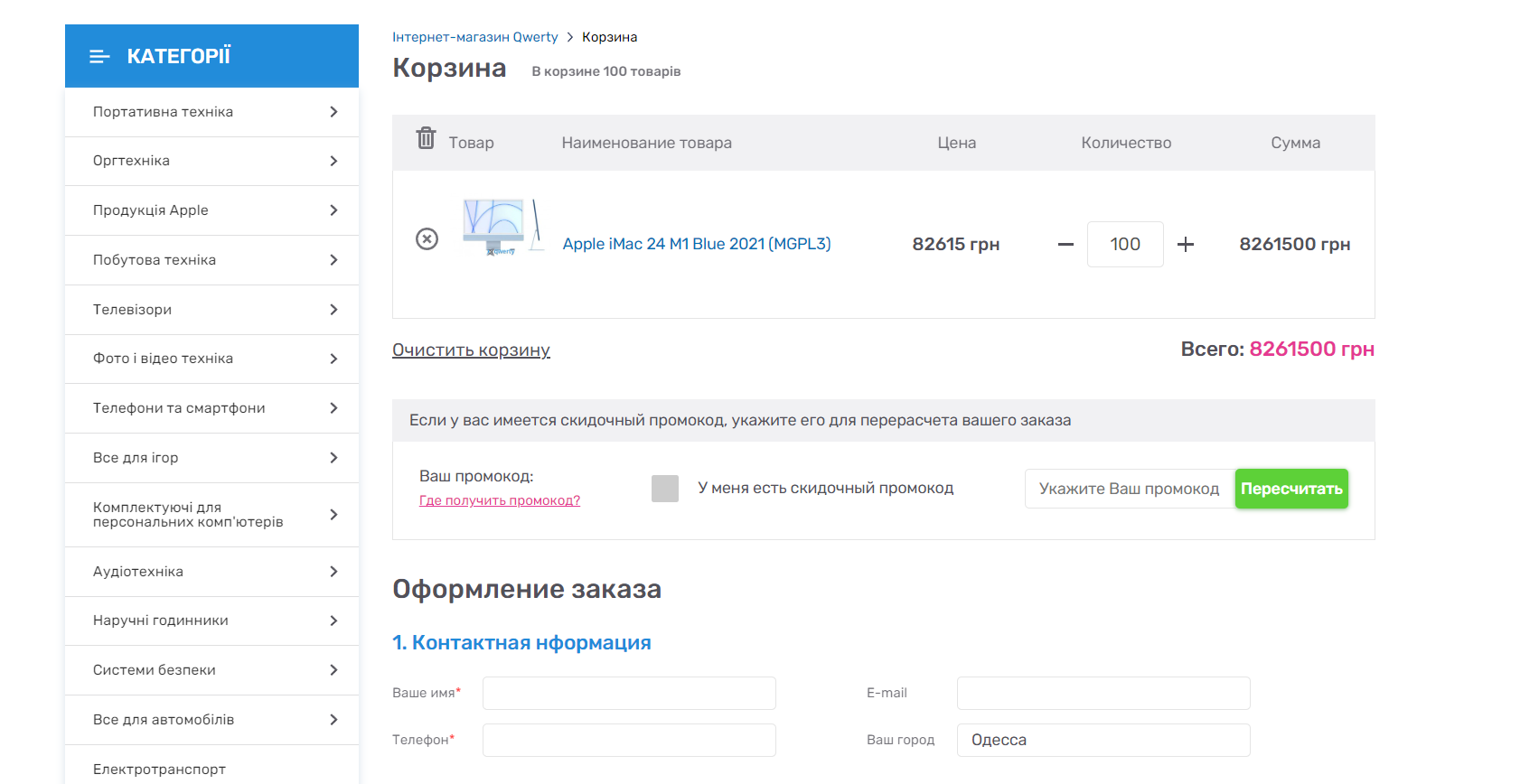Click the 'Сумма' column header

pos(1296,143)
